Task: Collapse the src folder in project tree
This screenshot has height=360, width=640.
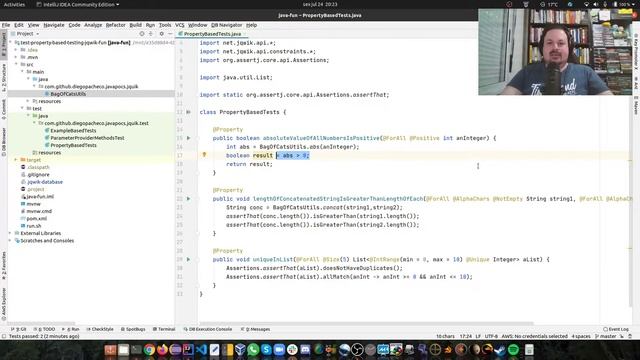Action: [x=16, y=64]
